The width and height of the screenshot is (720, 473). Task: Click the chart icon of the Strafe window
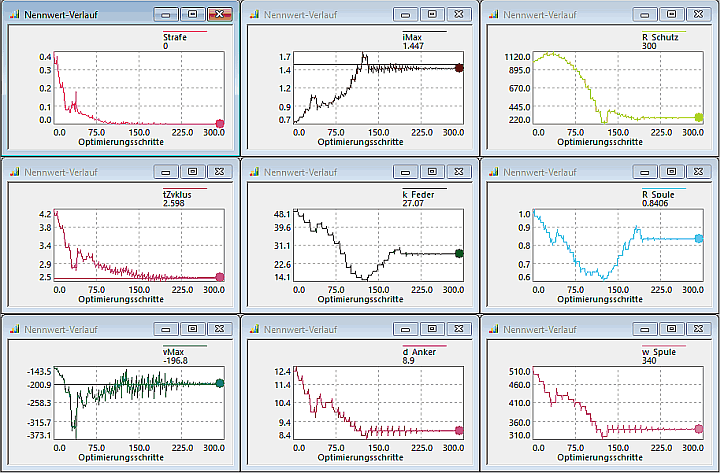click(14, 15)
